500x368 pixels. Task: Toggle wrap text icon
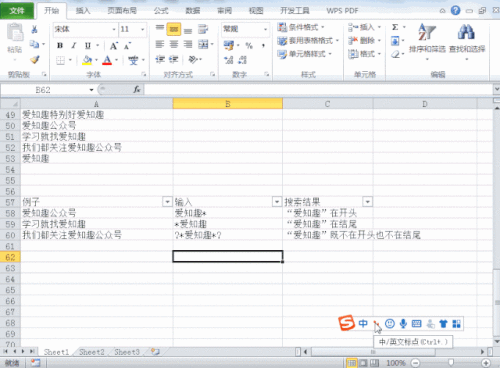203,29
